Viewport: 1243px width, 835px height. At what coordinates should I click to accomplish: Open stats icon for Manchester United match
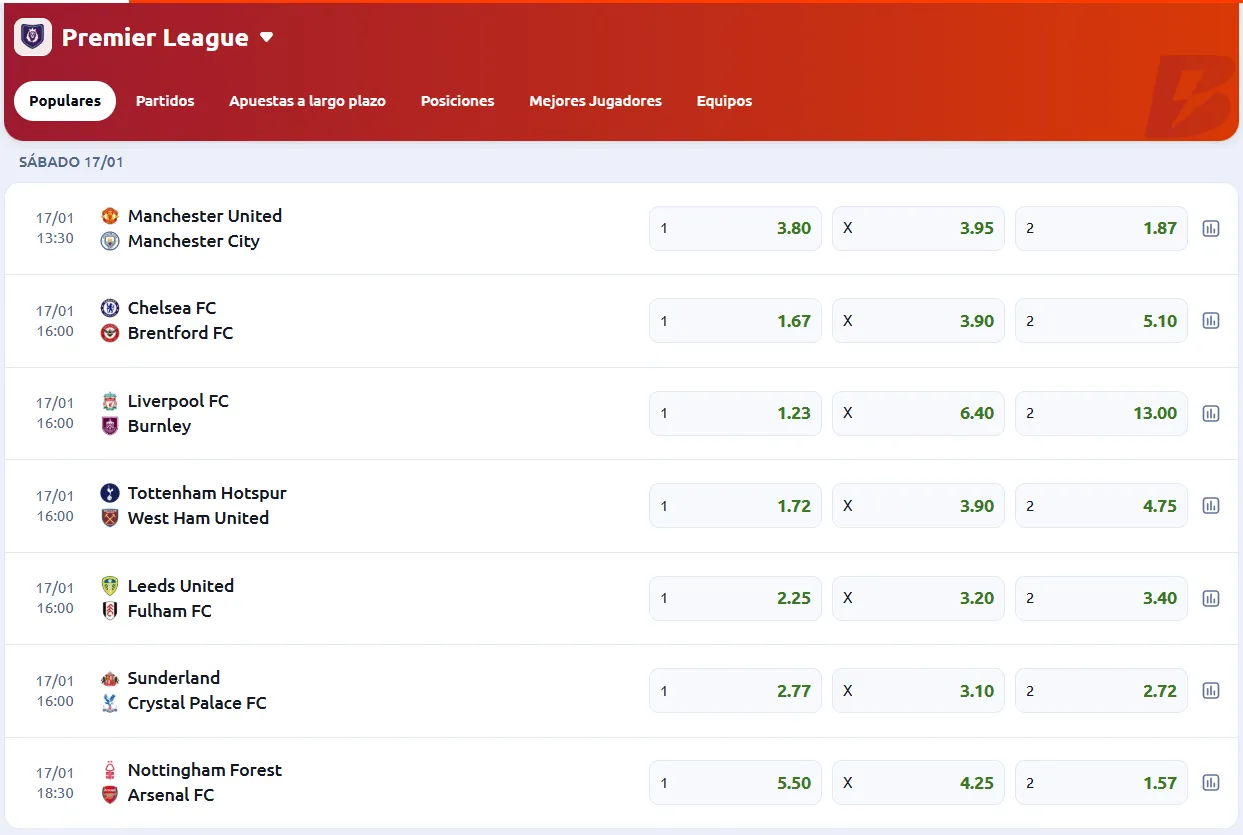(x=1210, y=229)
